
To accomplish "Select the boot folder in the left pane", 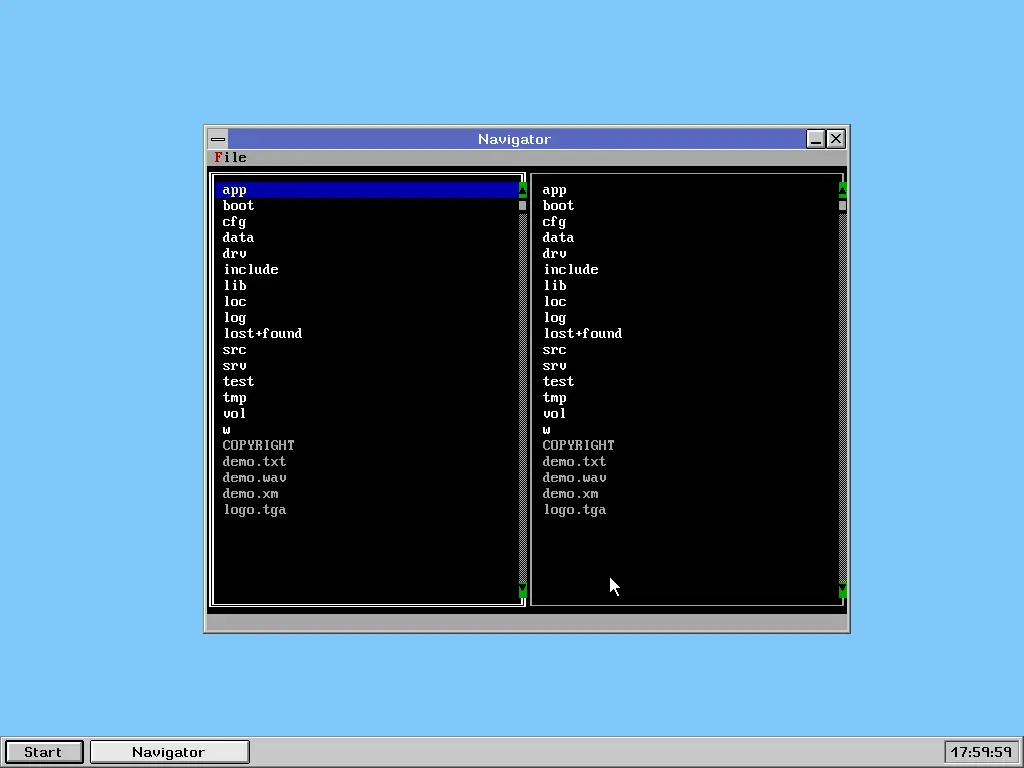I will point(238,206).
